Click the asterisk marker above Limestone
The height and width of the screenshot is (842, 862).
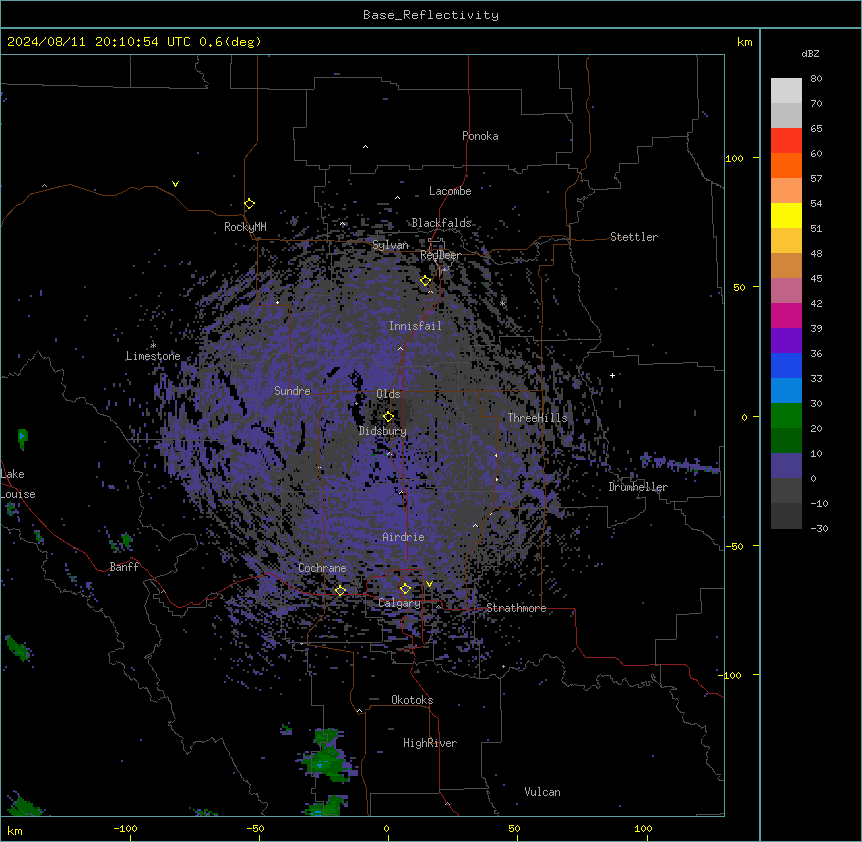tap(153, 346)
